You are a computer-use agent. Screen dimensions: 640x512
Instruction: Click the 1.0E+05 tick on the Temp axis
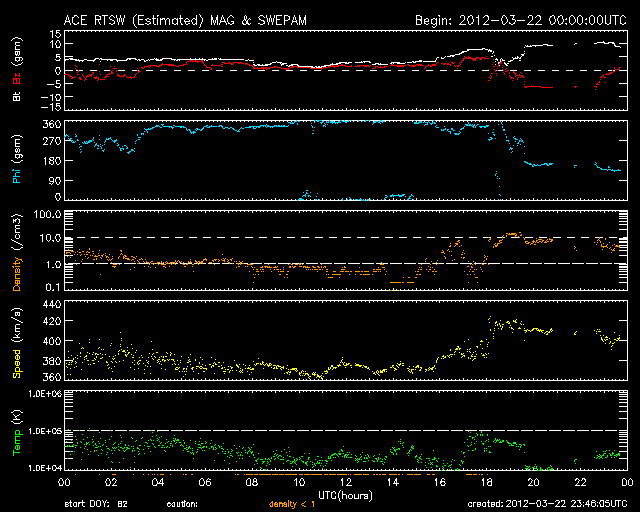45,431
